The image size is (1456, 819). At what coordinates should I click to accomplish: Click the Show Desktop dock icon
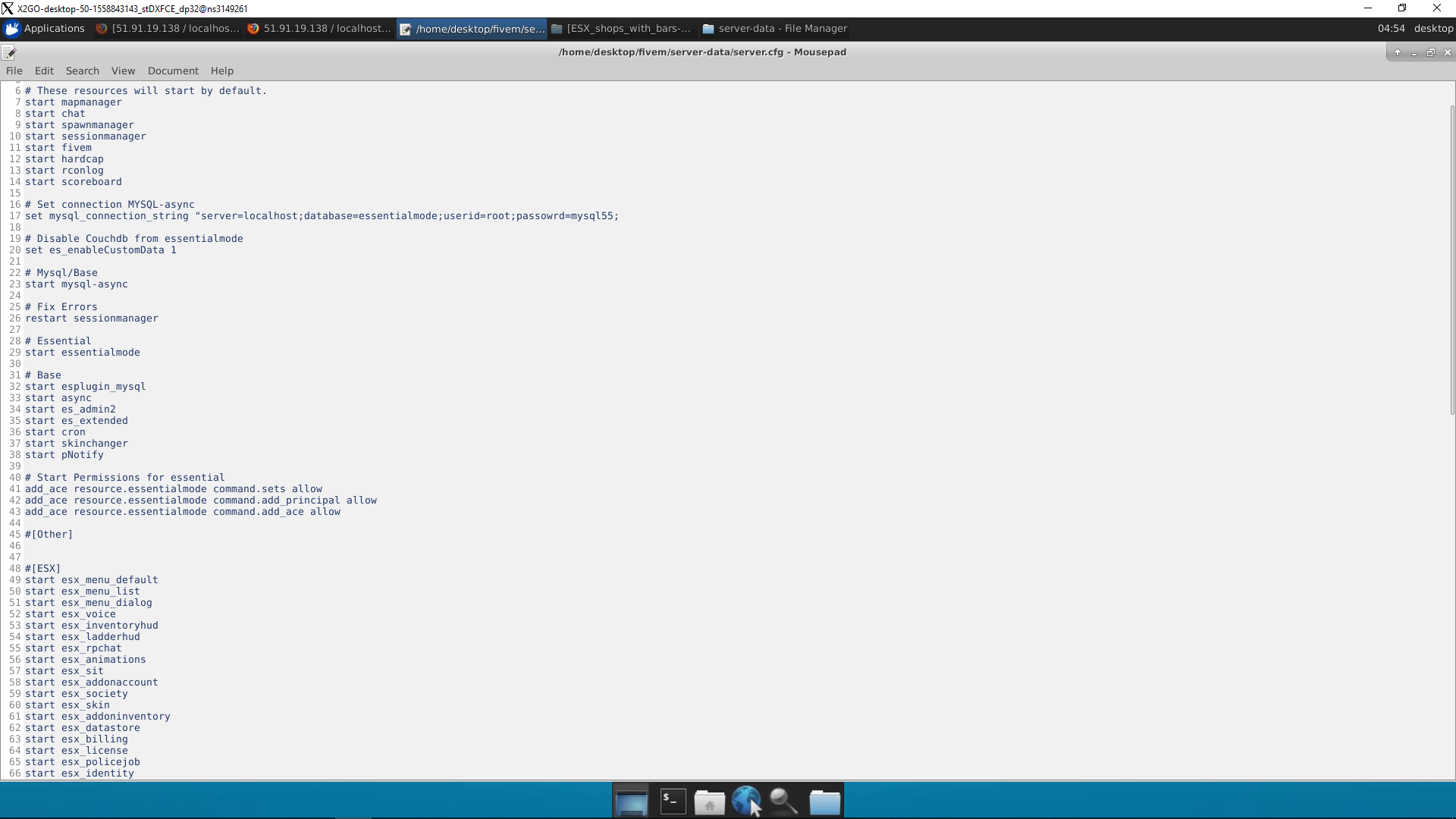click(x=631, y=802)
